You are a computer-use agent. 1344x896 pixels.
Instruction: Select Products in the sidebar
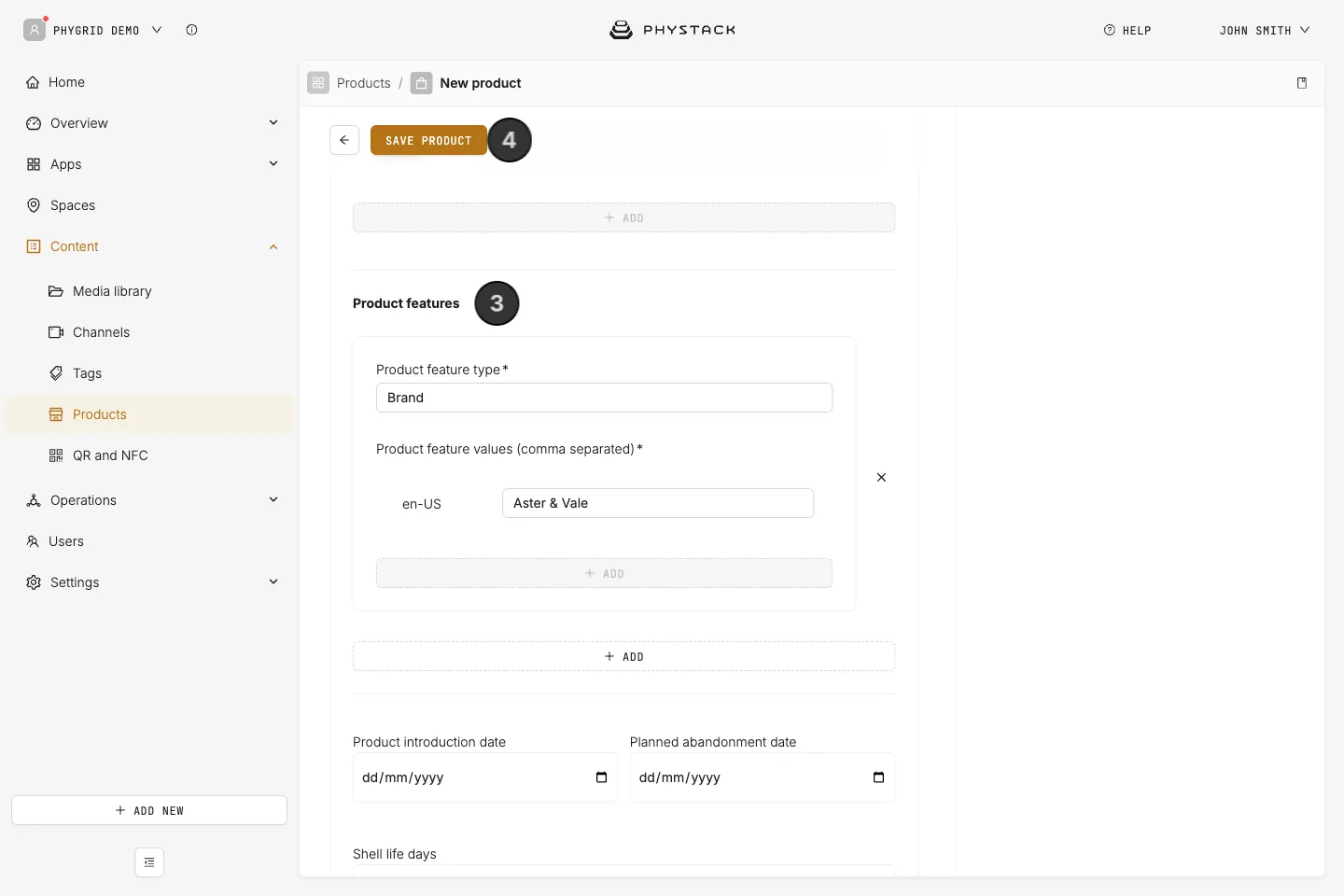pyautogui.click(x=149, y=414)
